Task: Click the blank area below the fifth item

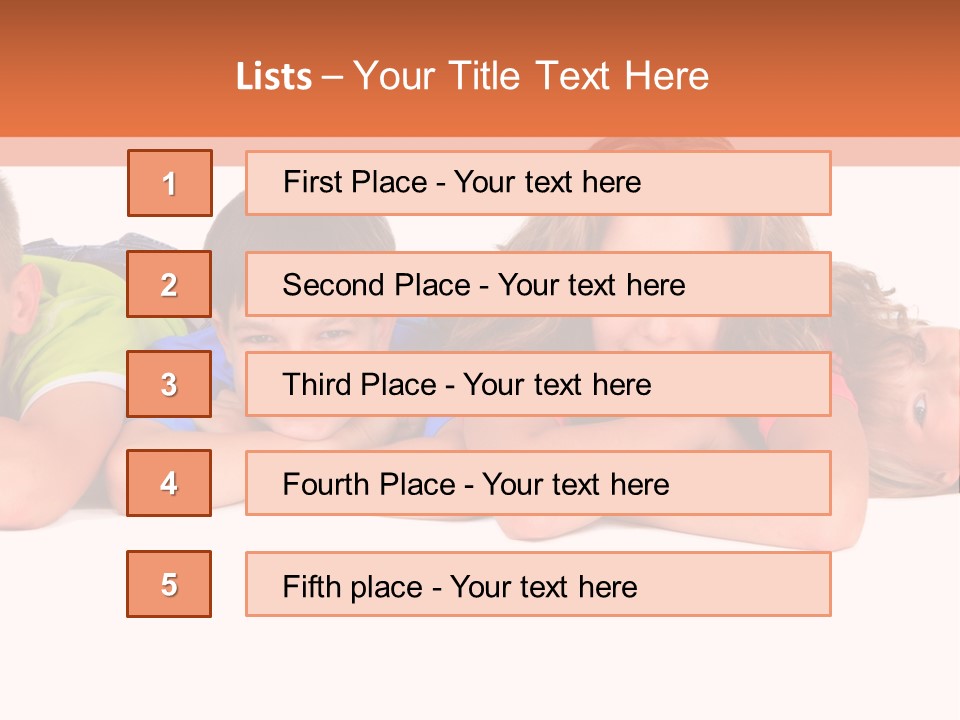Action: point(480,670)
